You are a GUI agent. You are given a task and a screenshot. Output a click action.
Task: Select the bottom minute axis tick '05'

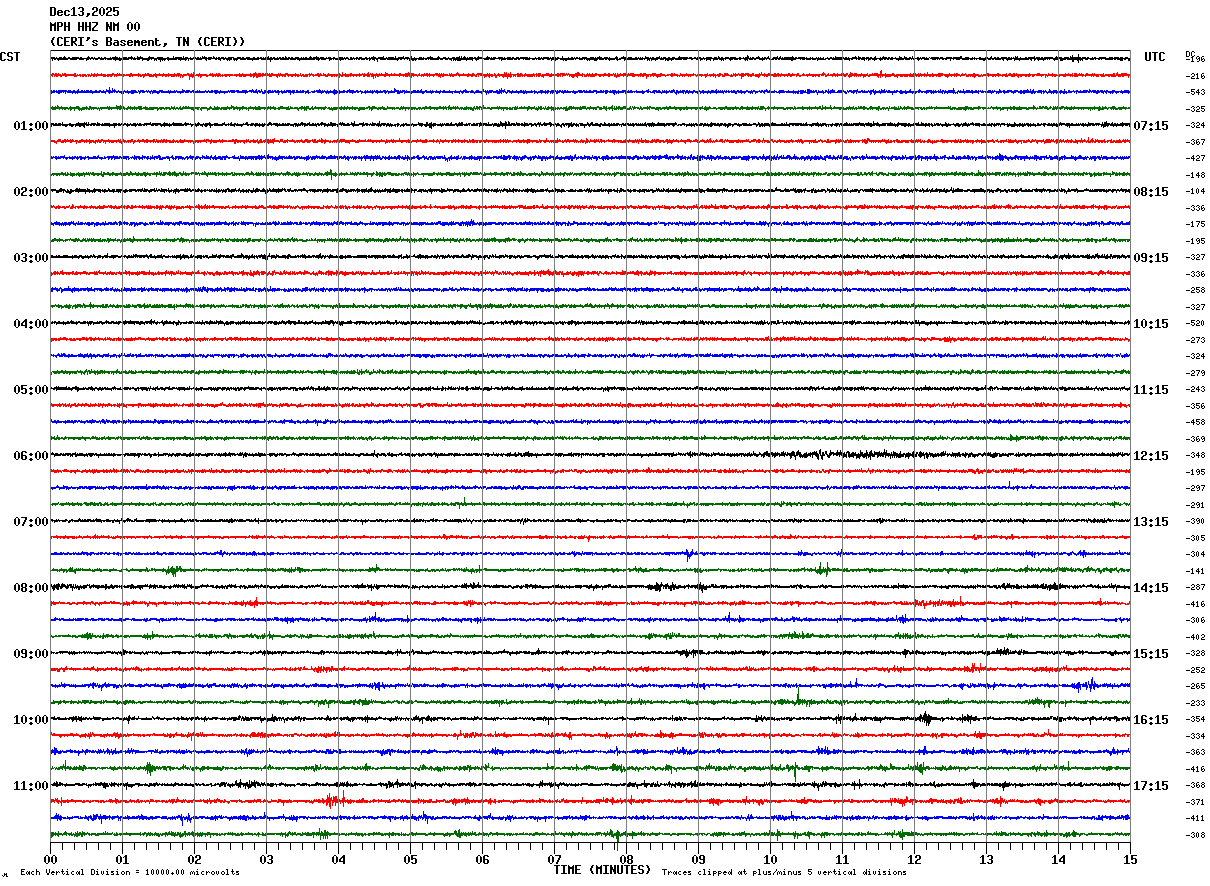410,859
